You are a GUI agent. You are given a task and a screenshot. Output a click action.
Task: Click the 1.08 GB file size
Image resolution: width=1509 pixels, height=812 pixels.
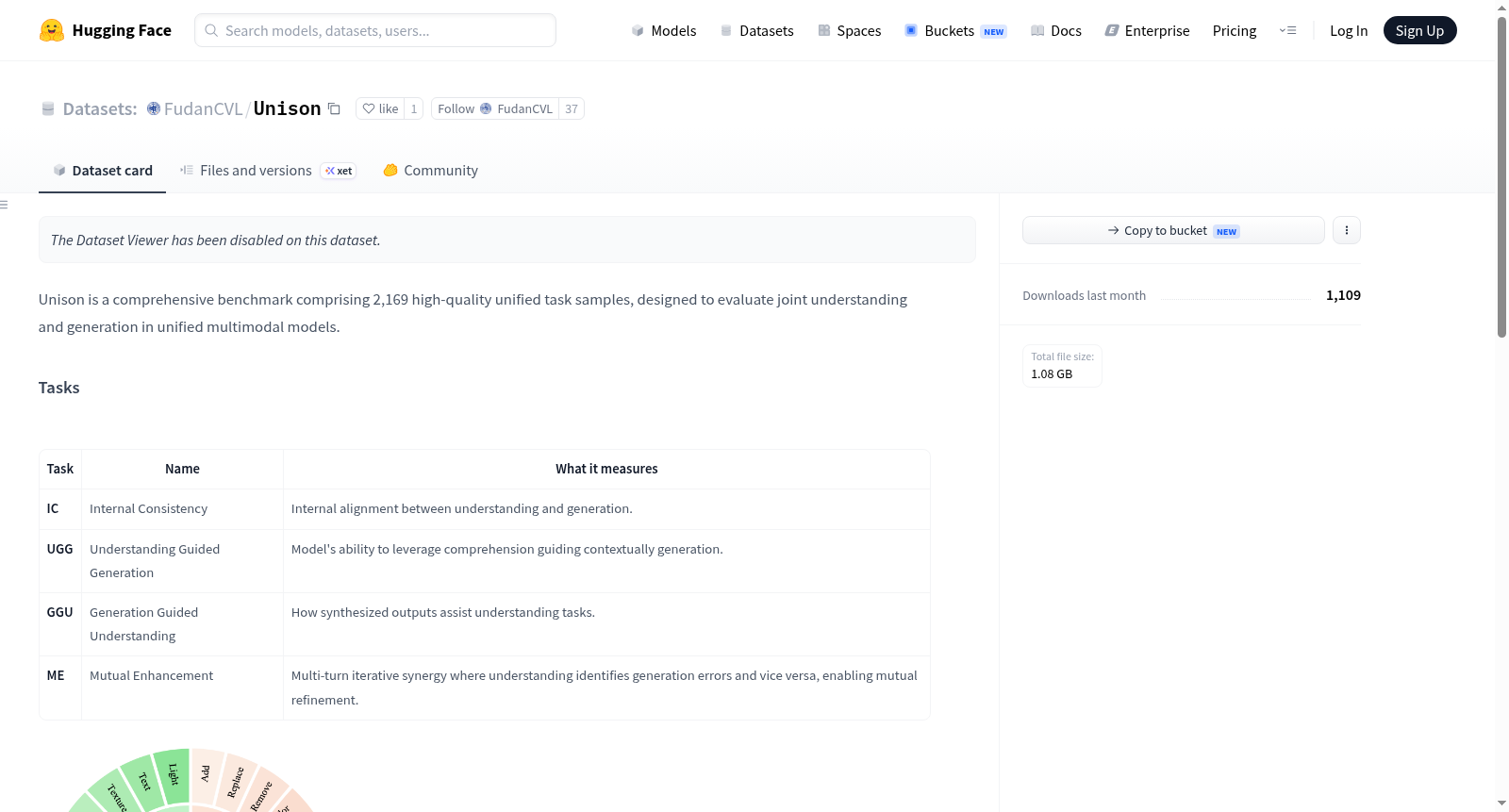coord(1052,374)
